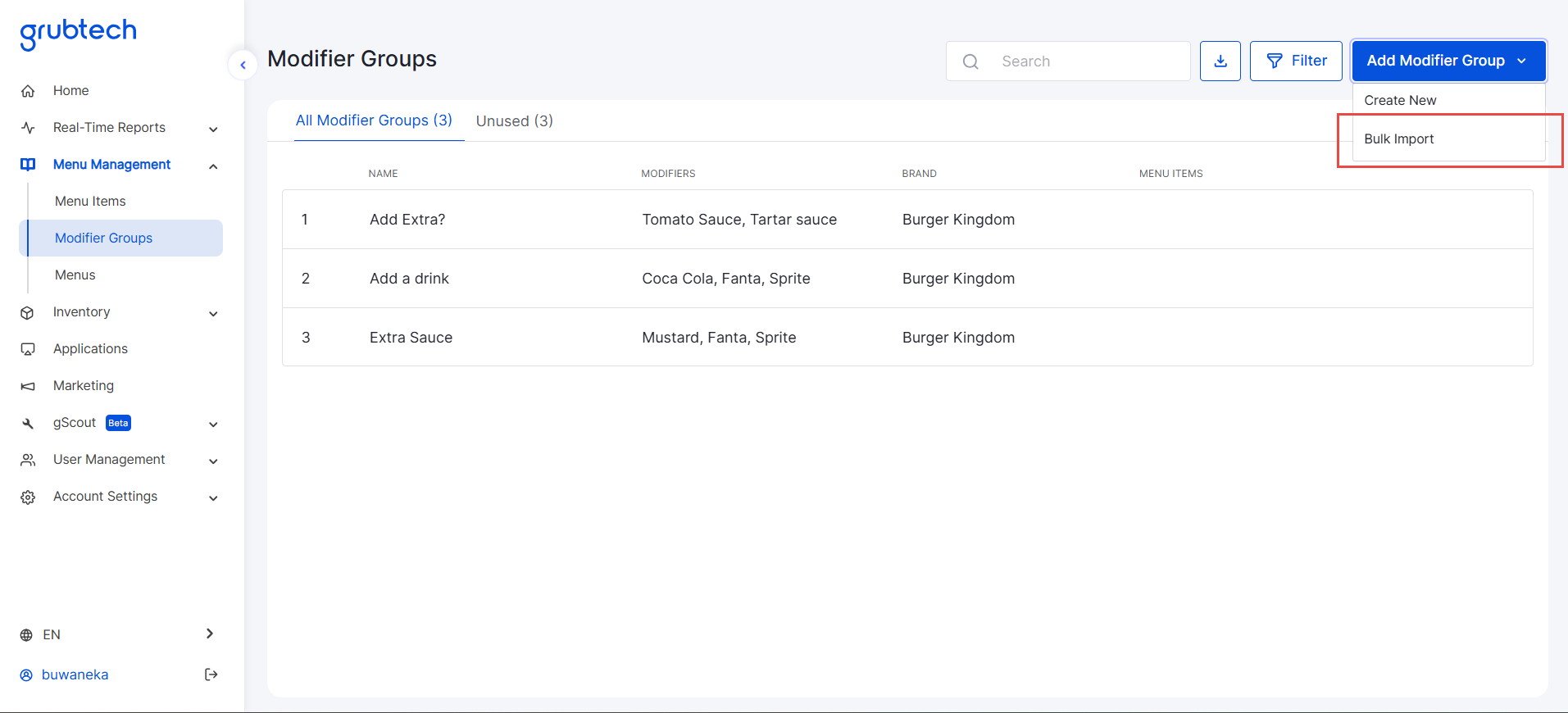This screenshot has width=1568, height=713.
Task: Go to Home page link
Action: coord(70,91)
